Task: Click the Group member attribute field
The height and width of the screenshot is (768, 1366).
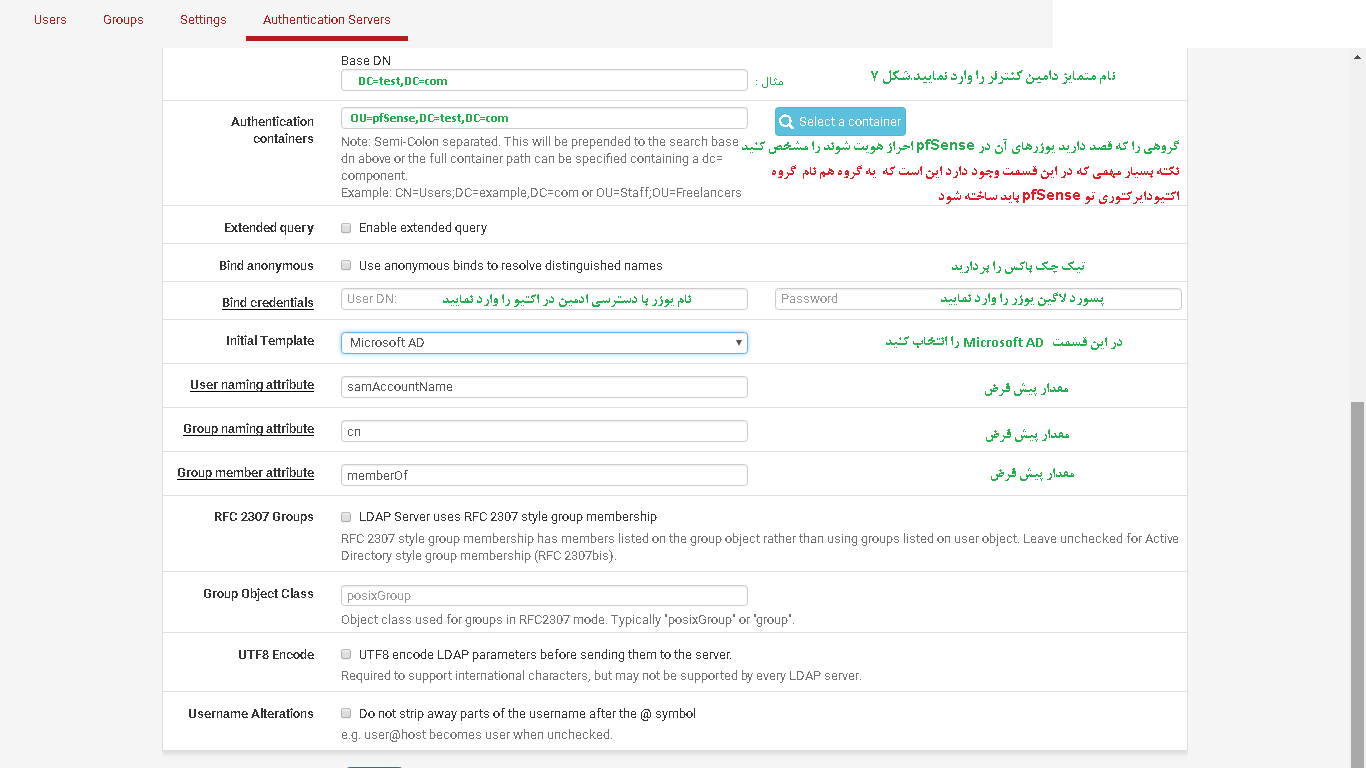Action: pyautogui.click(x=544, y=475)
